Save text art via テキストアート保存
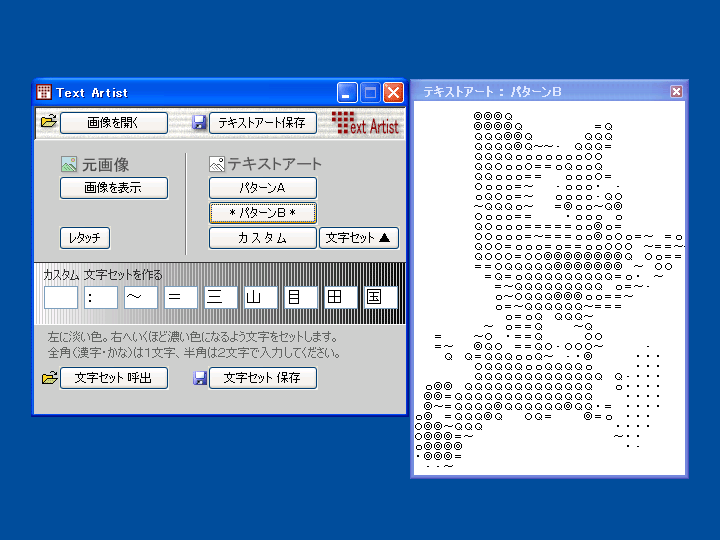Viewport: 720px width, 540px height. (262, 123)
